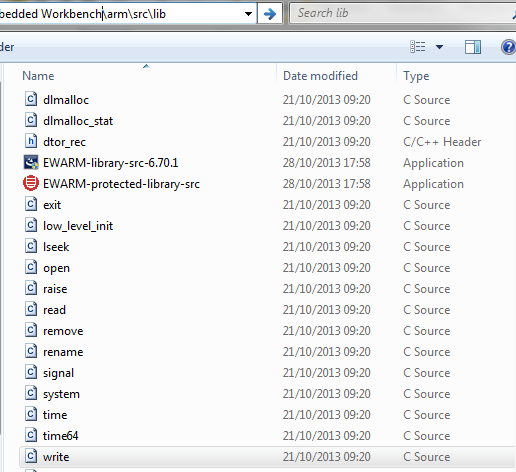Click the Search lib input field

point(403,13)
